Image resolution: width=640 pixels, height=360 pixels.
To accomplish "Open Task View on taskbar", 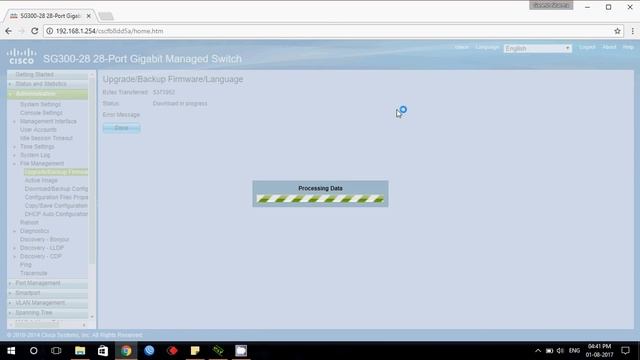I will click(56, 351).
